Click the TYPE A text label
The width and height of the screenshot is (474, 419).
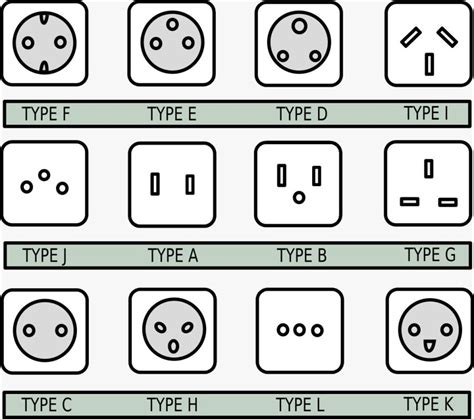pyautogui.click(x=173, y=256)
